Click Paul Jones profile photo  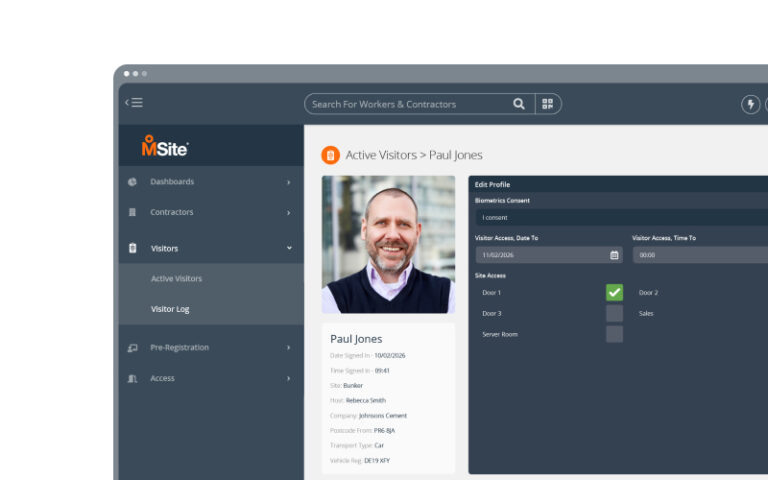coord(388,245)
